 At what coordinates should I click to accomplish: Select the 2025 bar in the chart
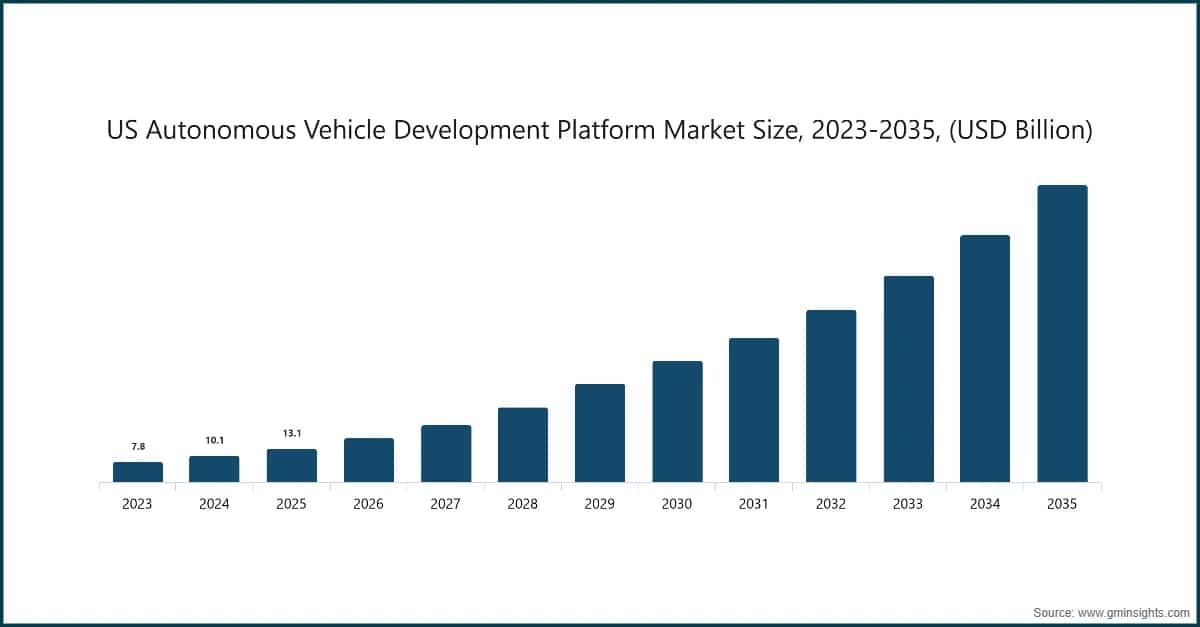pos(291,466)
